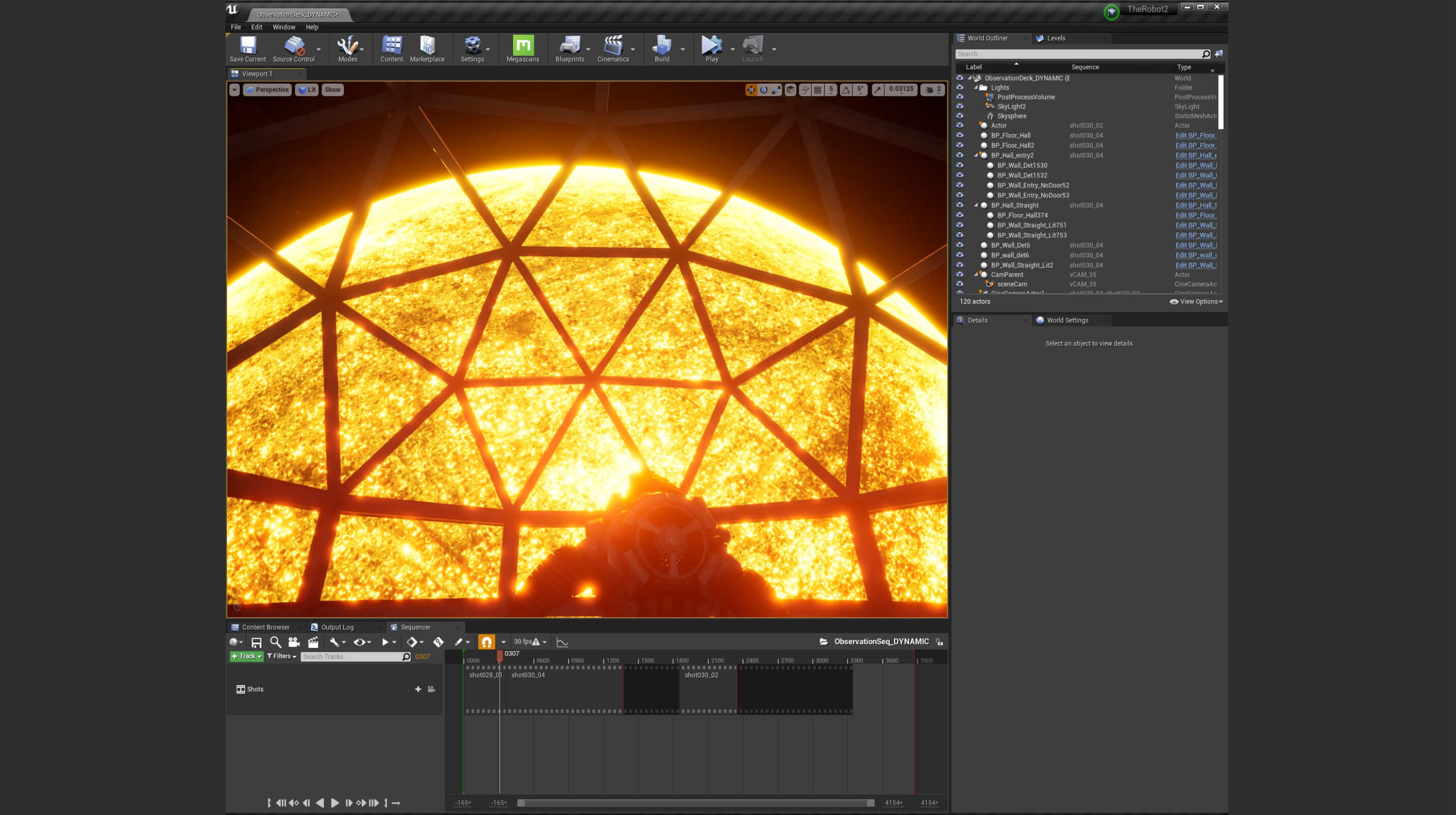Toggle visibility of BP_Floor_Hall actor

(959, 135)
